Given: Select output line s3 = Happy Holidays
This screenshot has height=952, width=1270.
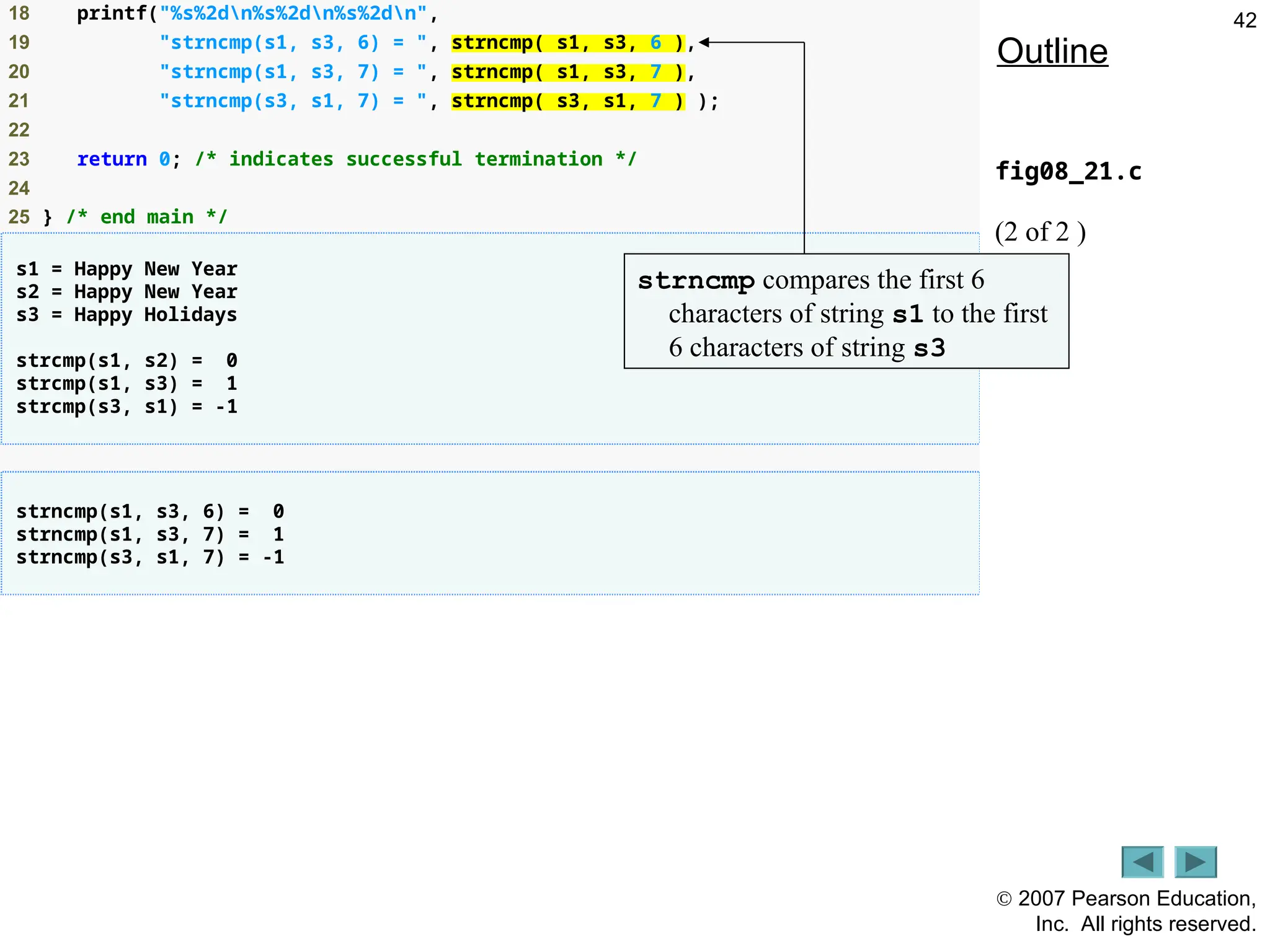Looking at the screenshot, I should 127,315.
